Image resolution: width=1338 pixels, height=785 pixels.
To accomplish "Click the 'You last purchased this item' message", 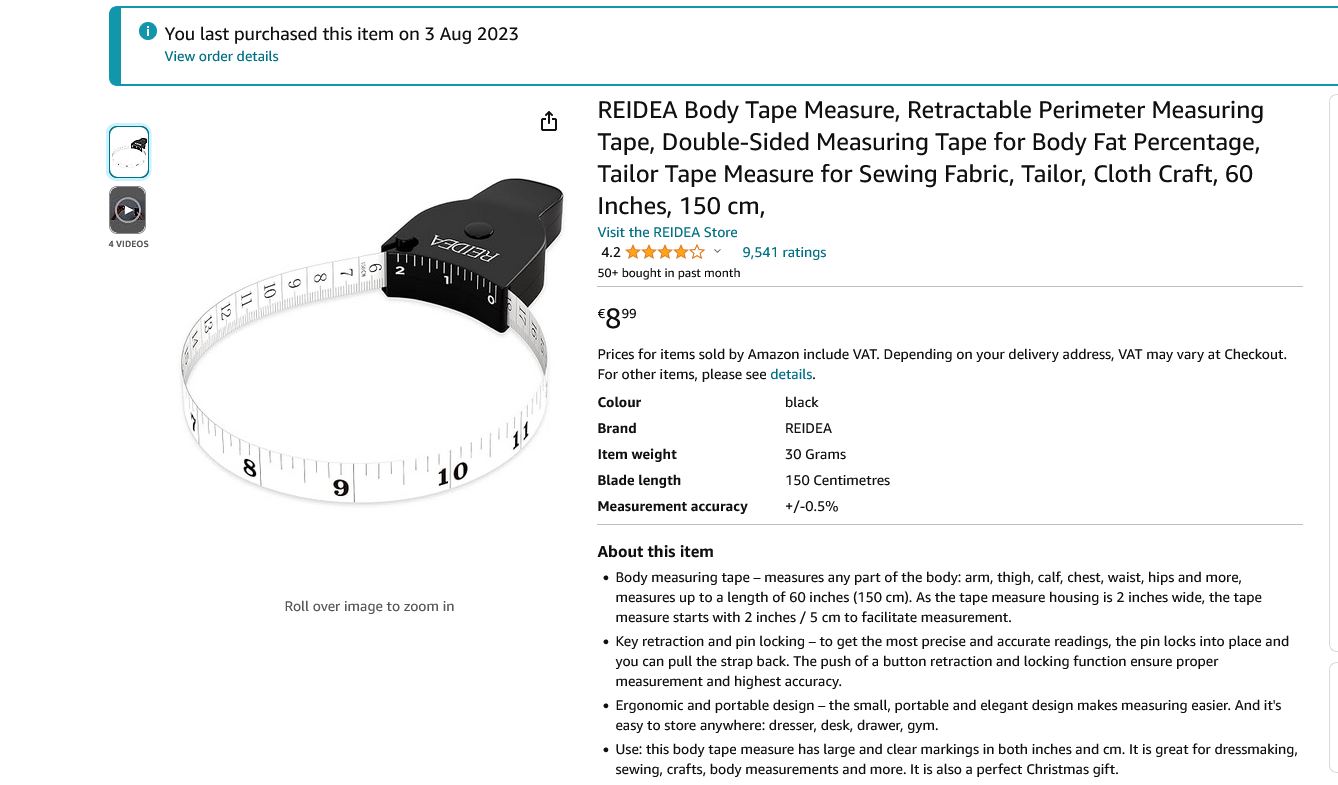I will coord(342,33).
